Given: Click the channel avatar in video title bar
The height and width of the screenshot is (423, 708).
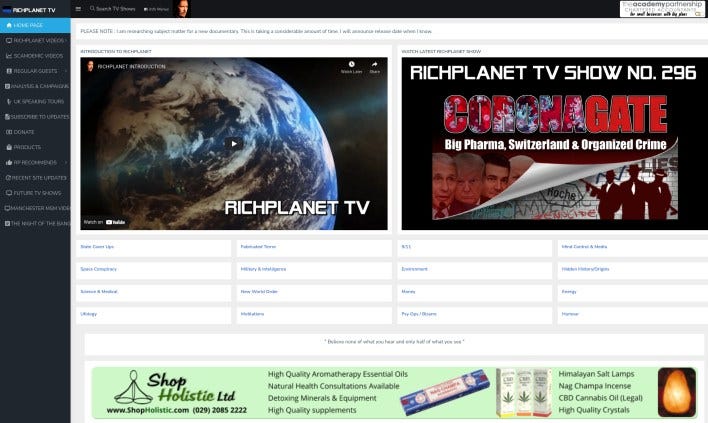Looking at the screenshot, I should (x=90, y=66).
